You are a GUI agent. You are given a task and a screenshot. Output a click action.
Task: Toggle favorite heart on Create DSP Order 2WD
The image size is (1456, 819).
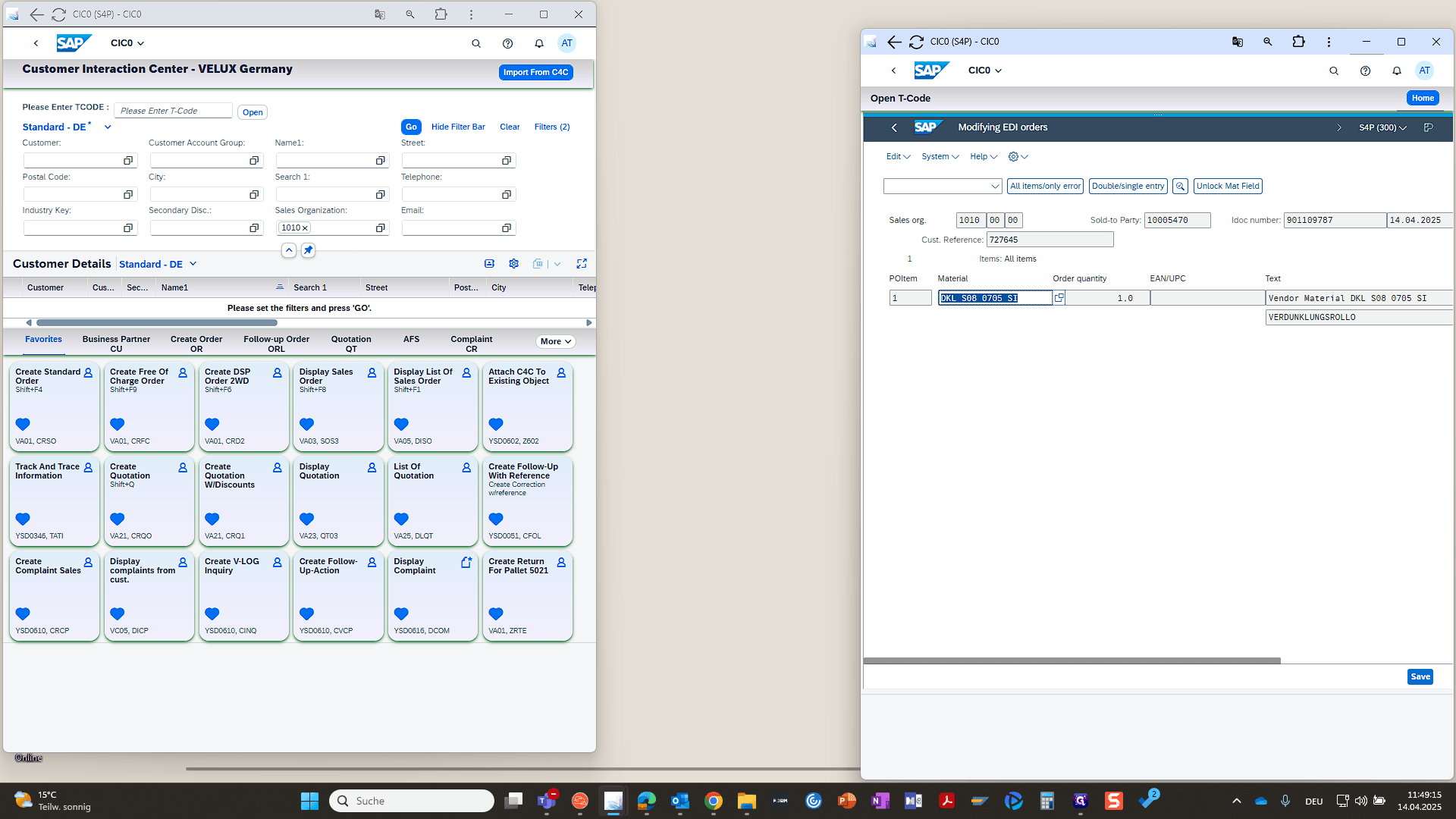tap(212, 425)
